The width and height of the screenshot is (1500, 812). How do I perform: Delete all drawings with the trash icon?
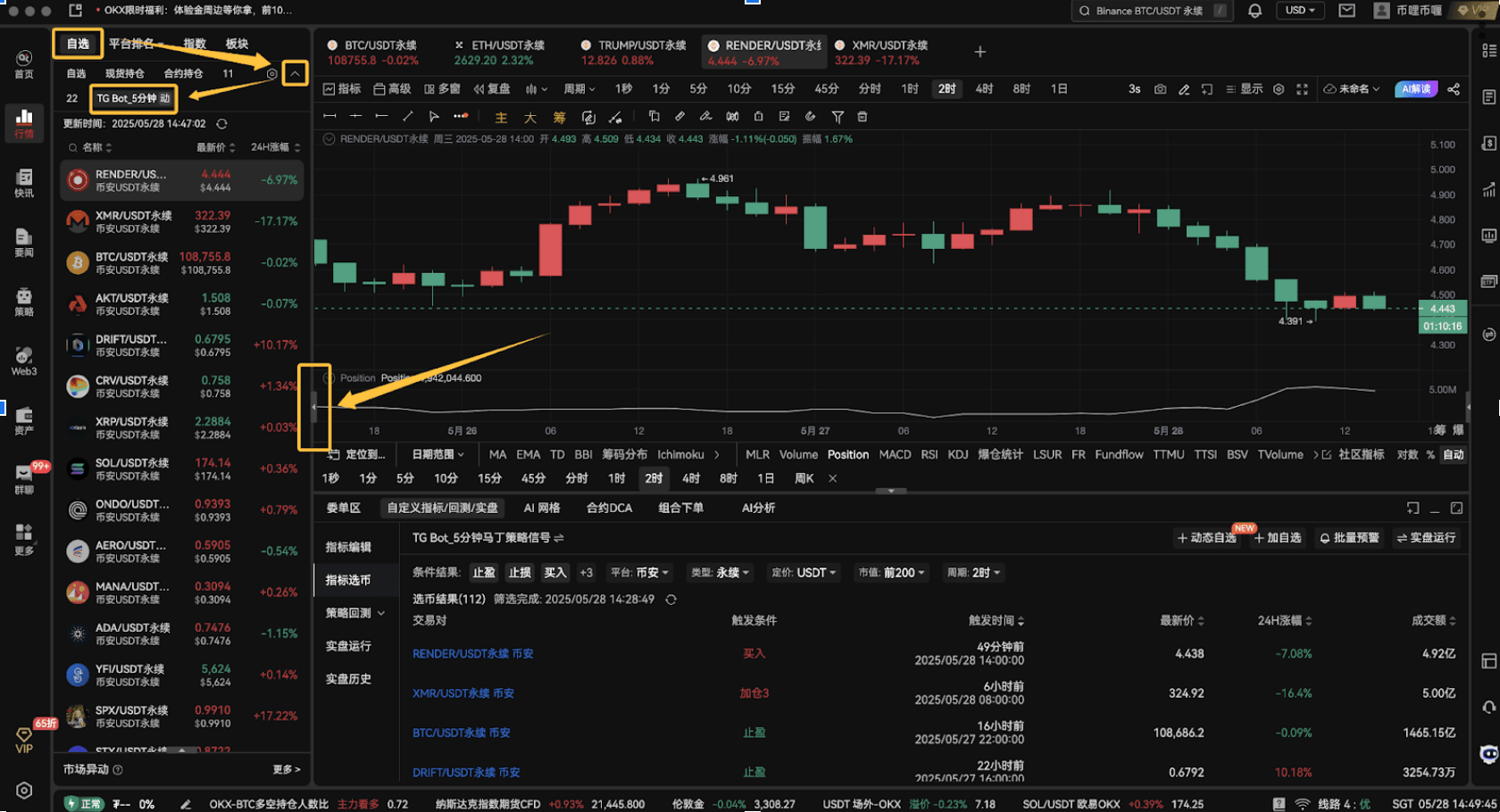click(x=862, y=117)
